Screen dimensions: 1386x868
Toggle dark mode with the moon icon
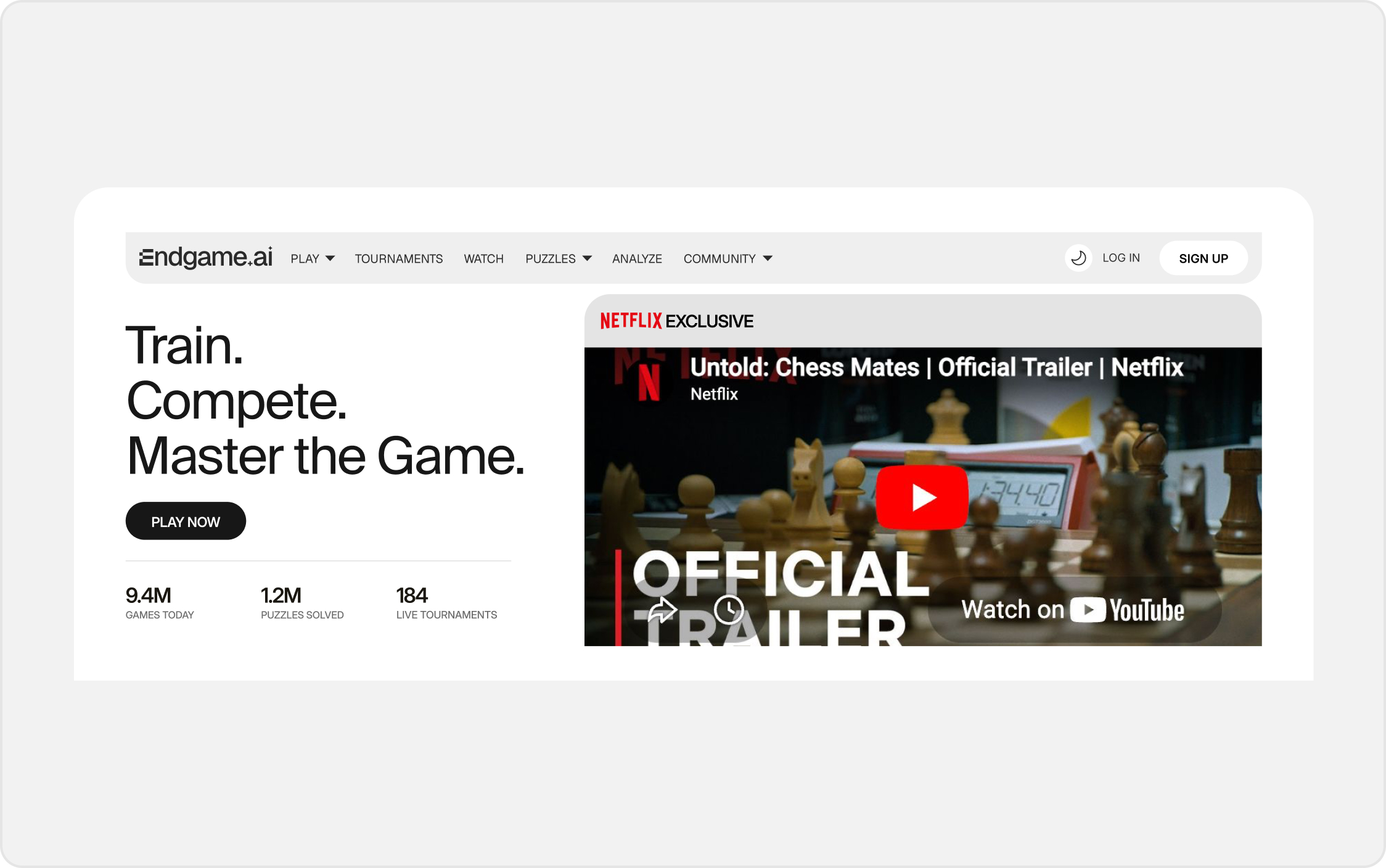1078,258
